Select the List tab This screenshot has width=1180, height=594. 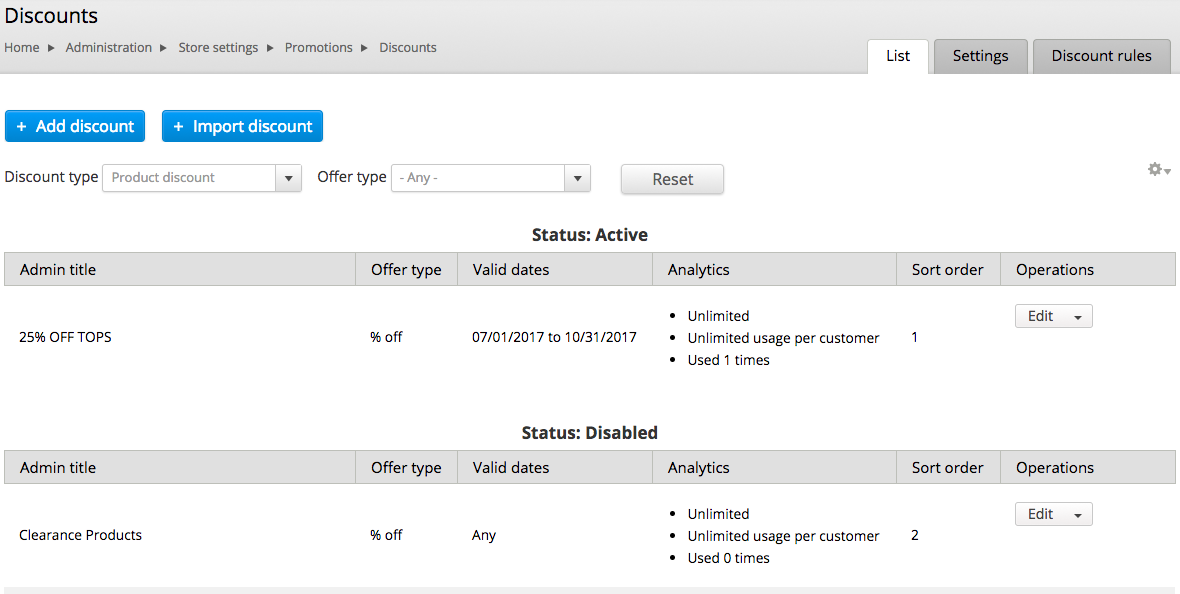(x=897, y=56)
